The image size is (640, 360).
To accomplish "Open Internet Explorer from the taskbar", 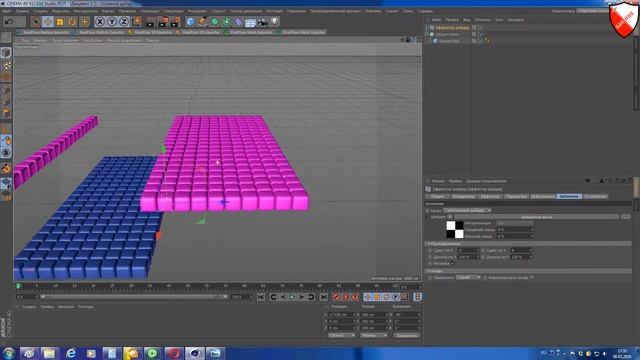I will click(71, 353).
